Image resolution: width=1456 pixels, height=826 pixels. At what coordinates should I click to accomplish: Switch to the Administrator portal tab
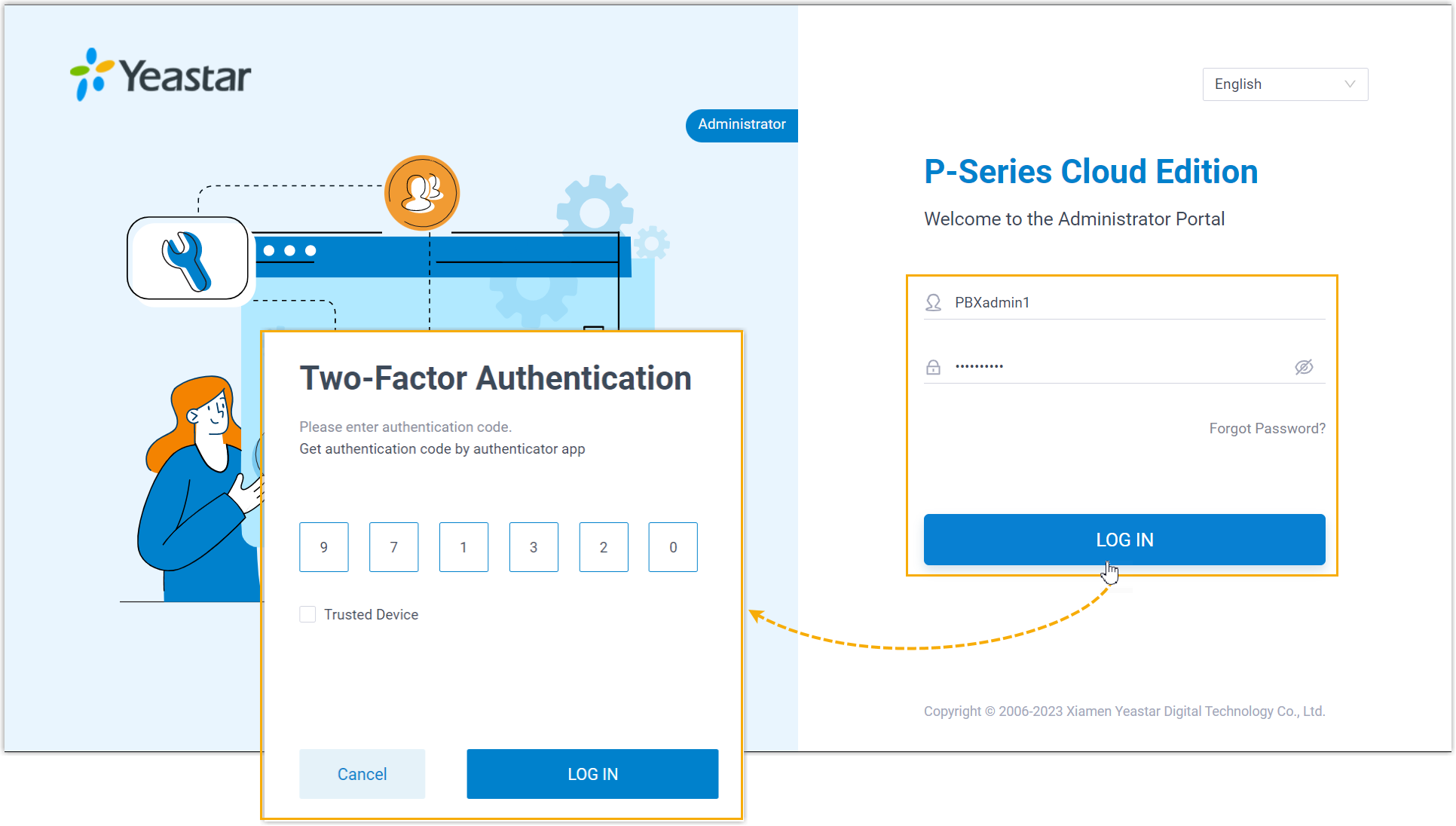[x=741, y=125]
